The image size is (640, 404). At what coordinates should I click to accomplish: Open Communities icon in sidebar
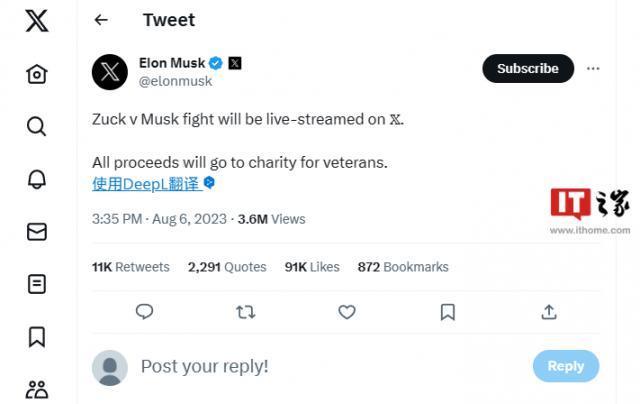37,389
